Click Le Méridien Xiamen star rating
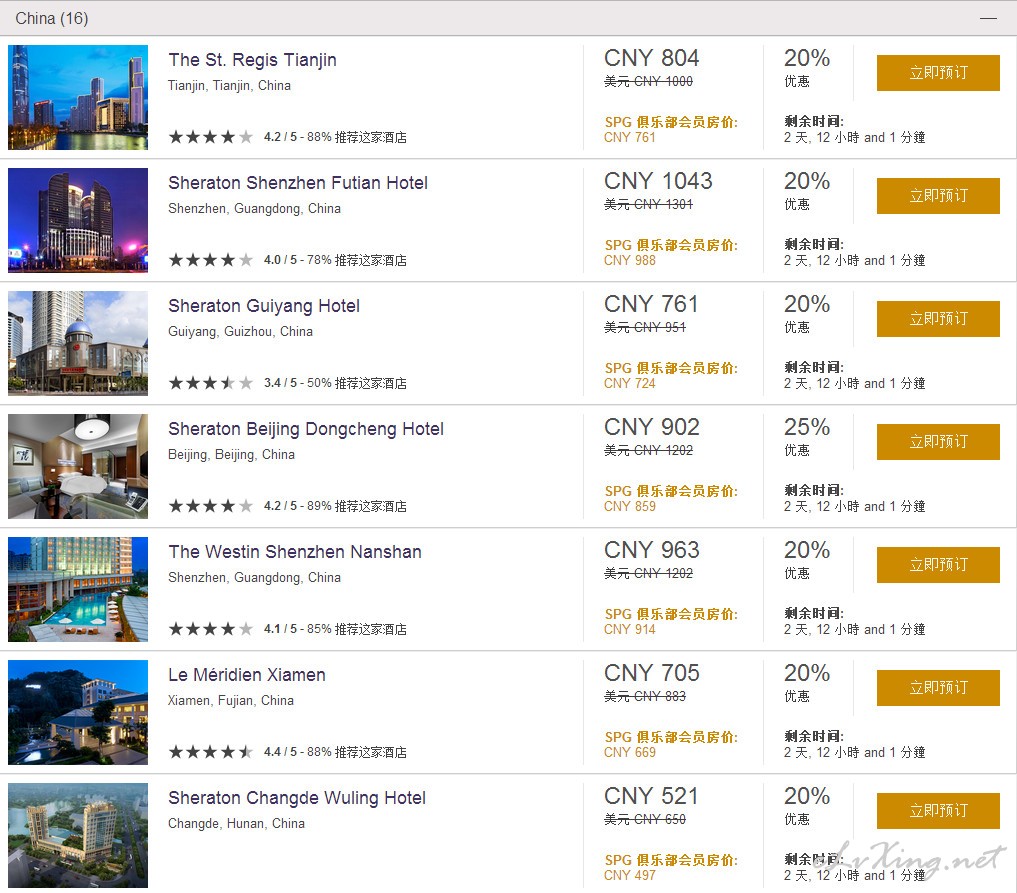The image size is (1017, 893). 210,752
